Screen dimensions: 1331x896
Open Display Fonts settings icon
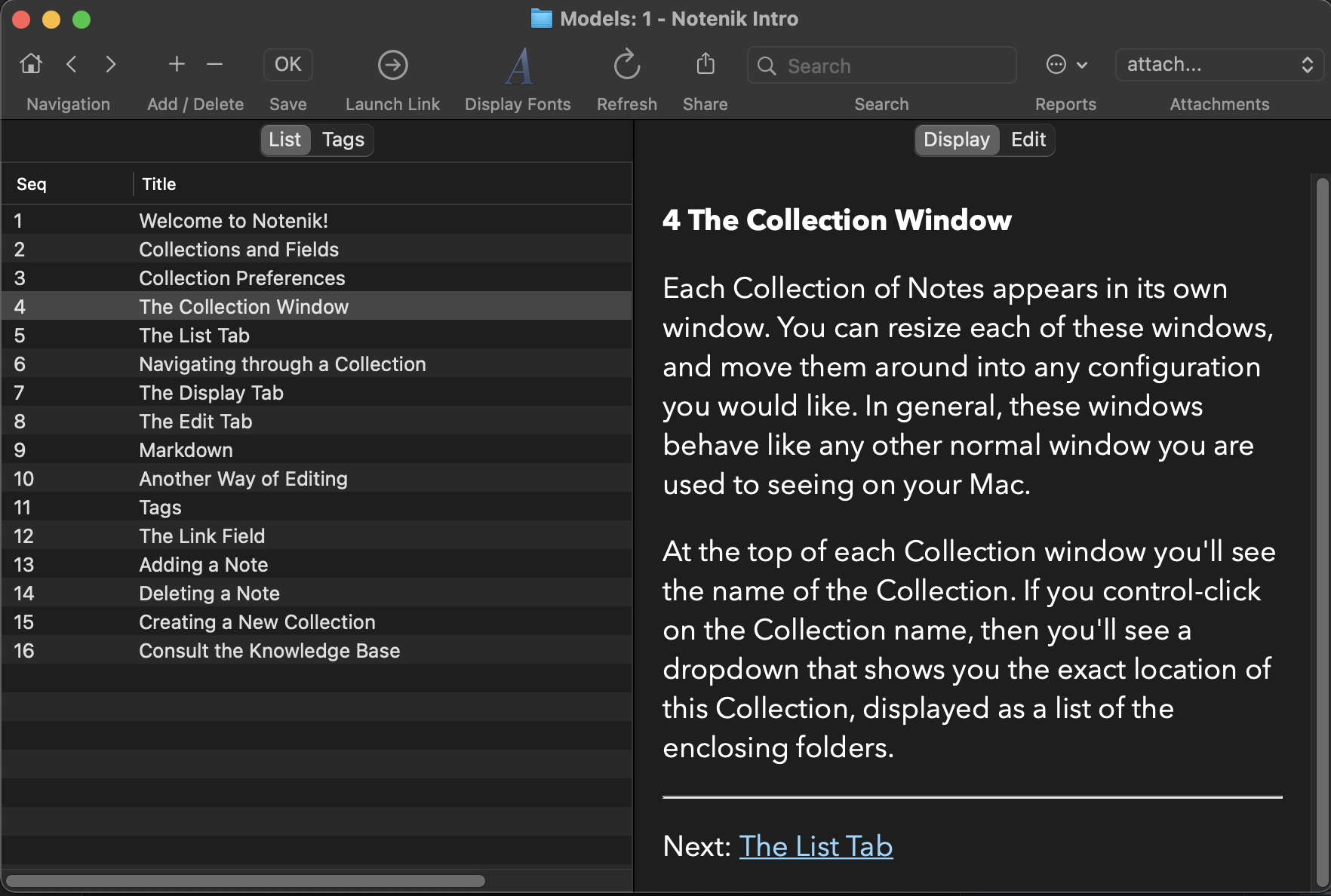point(518,66)
